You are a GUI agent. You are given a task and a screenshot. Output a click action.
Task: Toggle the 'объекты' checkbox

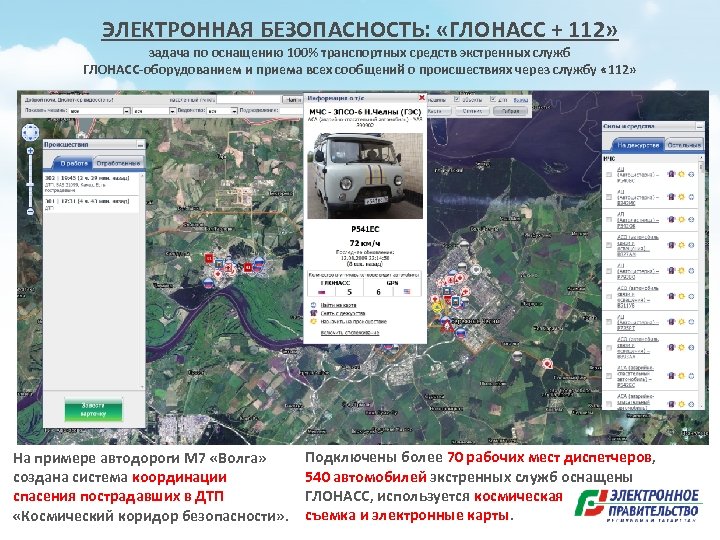click(x=456, y=99)
